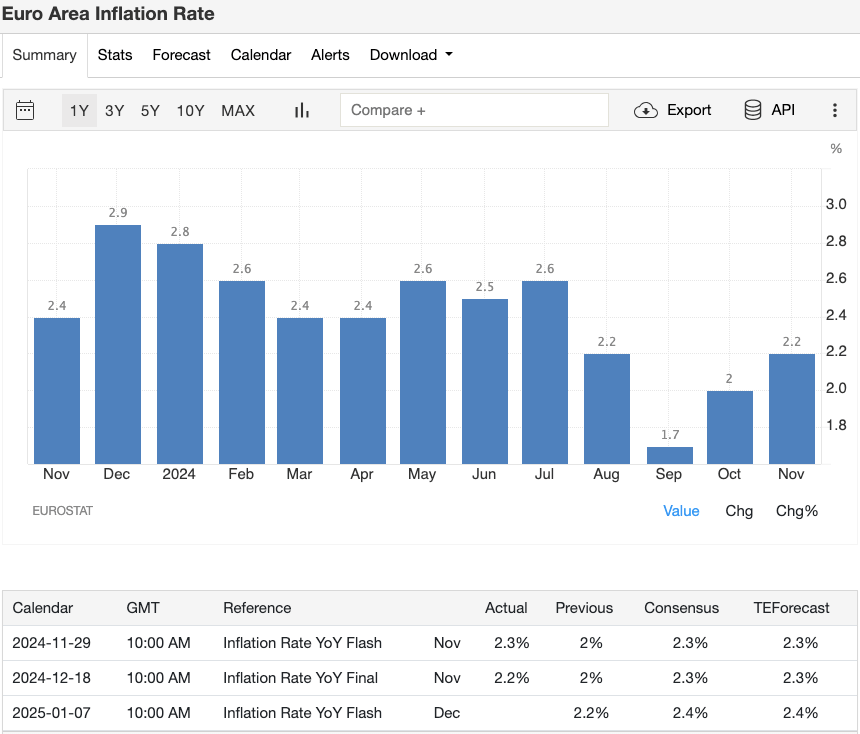Screen dimensions: 860x734
Task: Click the bar chart type icon
Action: (301, 110)
